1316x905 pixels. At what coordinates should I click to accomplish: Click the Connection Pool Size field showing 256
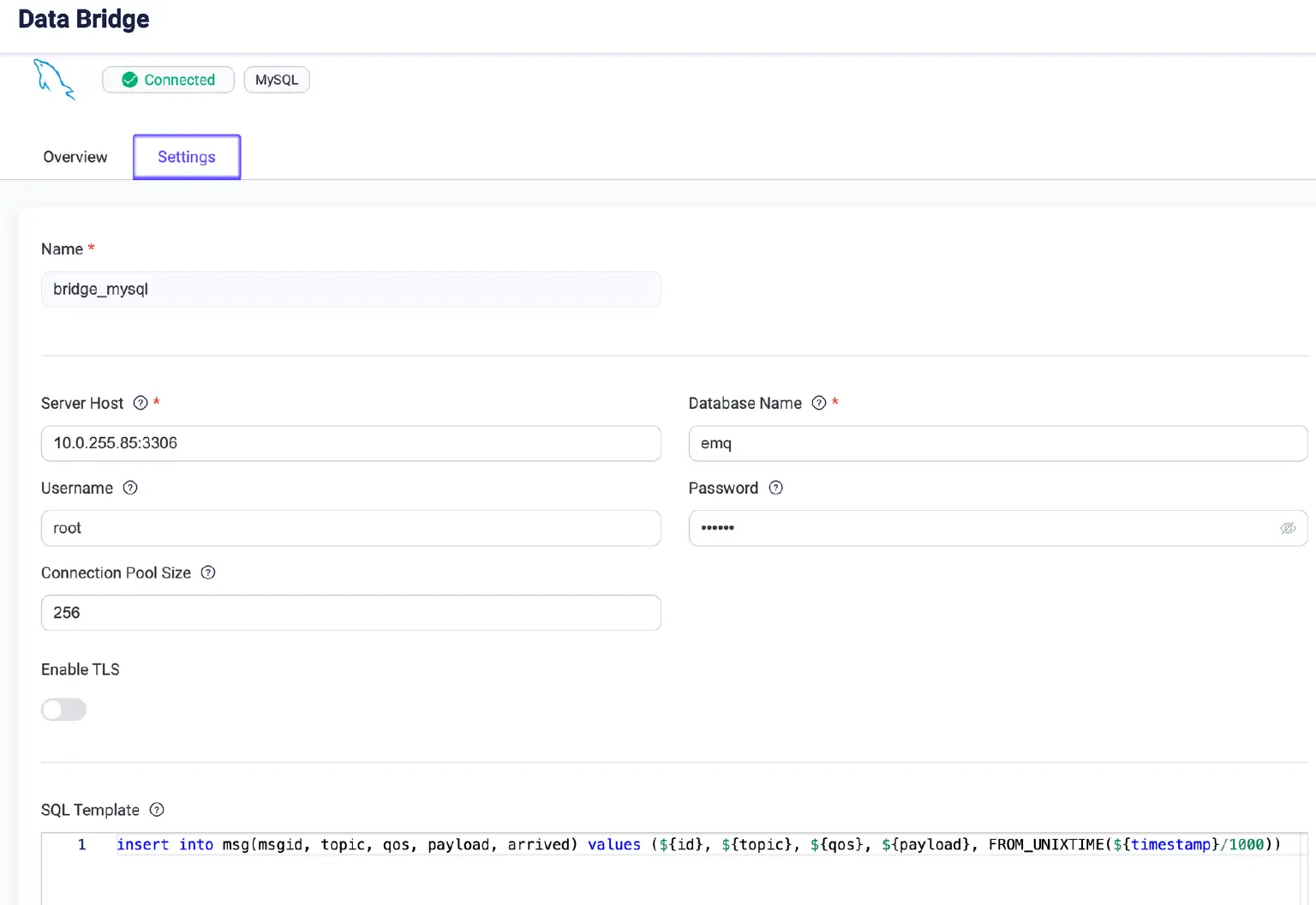351,612
